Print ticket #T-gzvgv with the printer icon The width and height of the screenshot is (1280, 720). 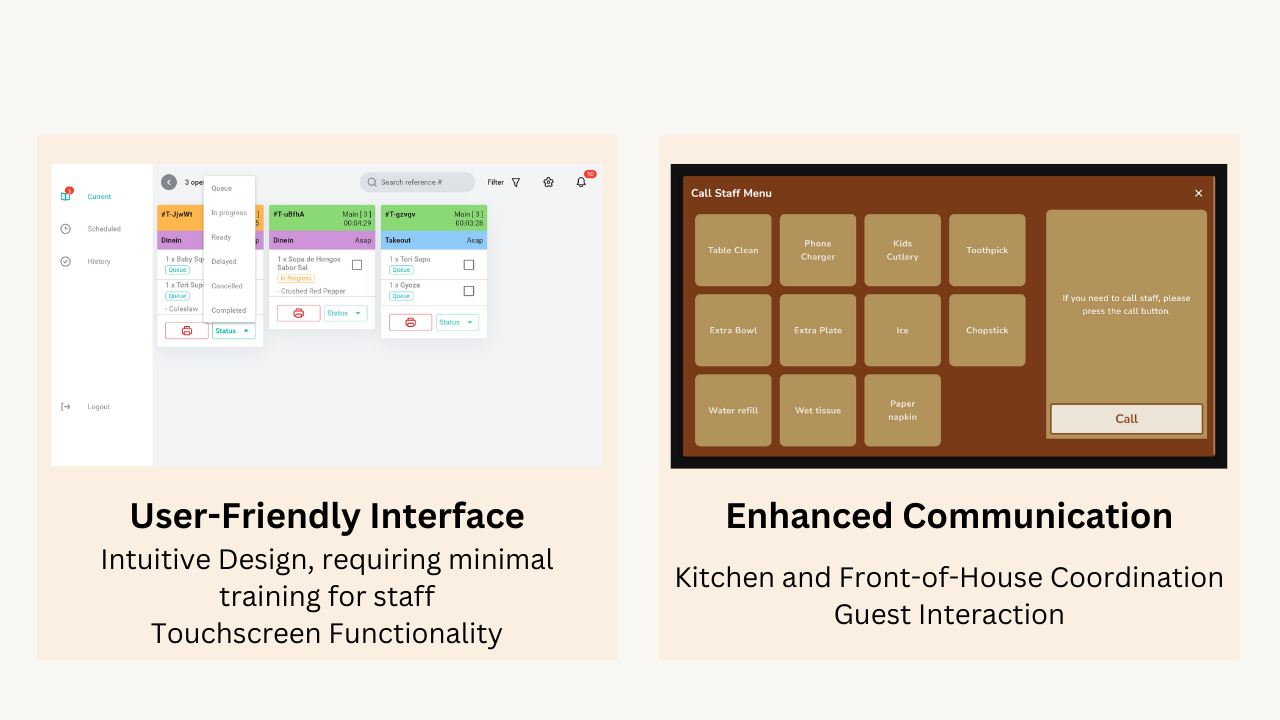[410, 322]
